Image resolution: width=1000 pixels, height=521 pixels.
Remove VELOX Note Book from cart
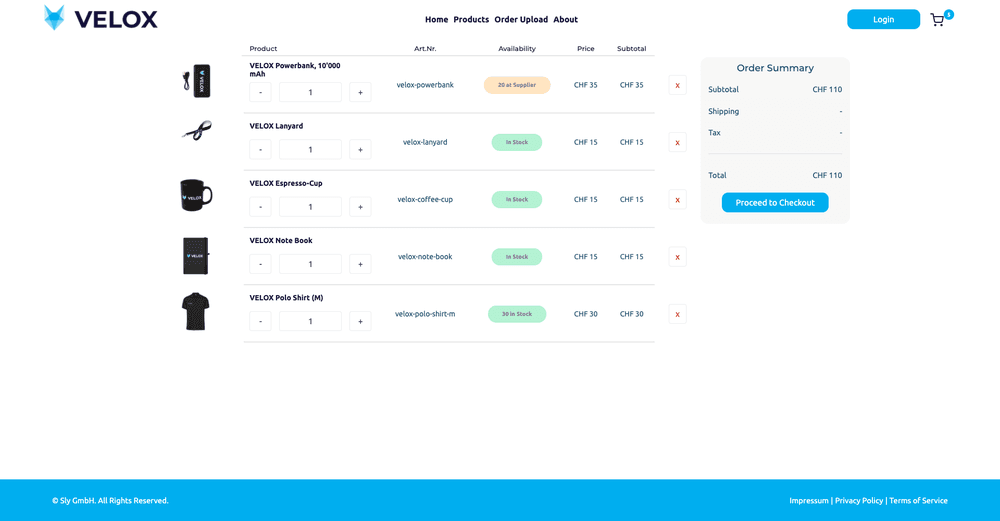point(677,257)
